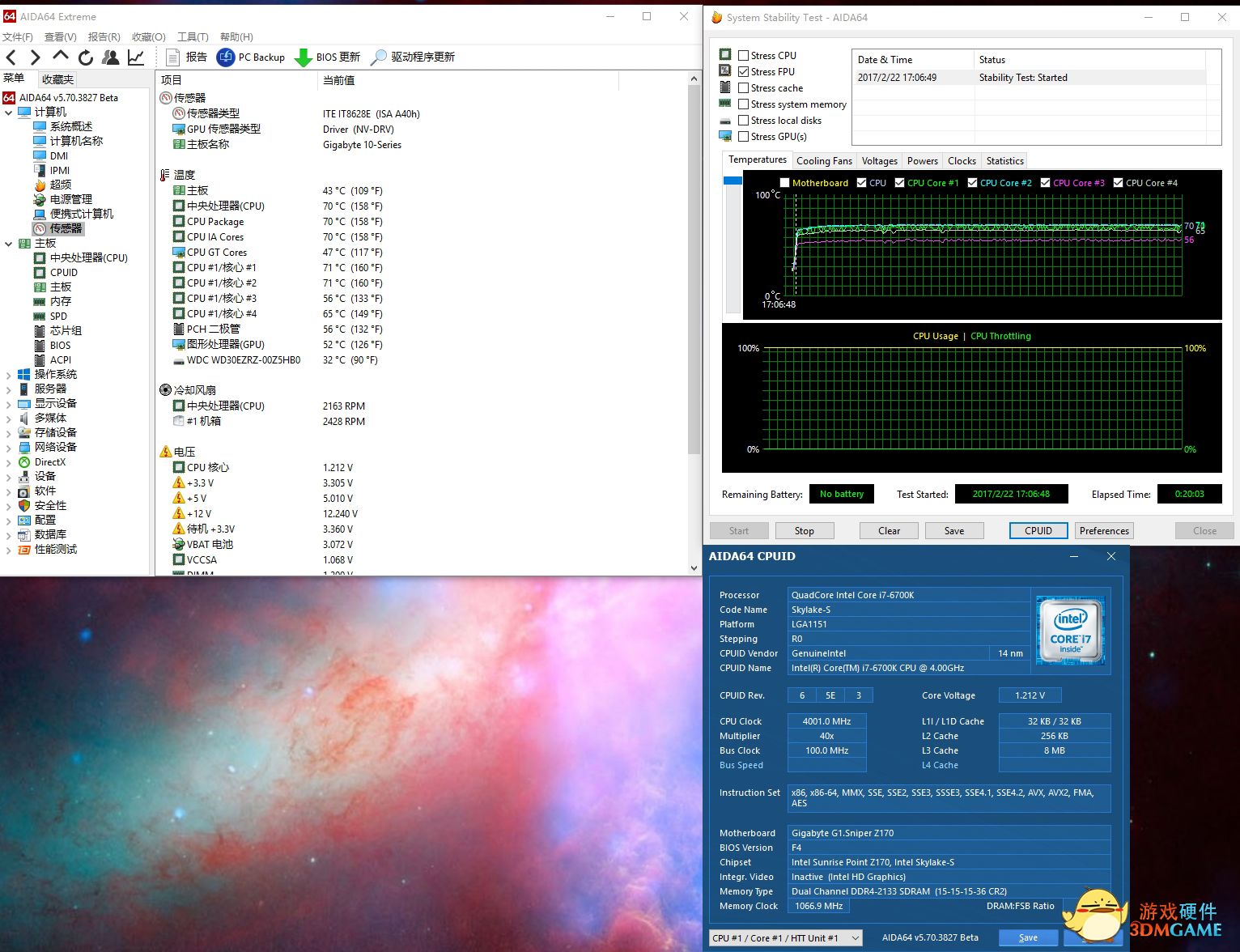Enable the Stress cache checkbox
Viewport: 1240px width, 952px height.
[x=743, y=87]
